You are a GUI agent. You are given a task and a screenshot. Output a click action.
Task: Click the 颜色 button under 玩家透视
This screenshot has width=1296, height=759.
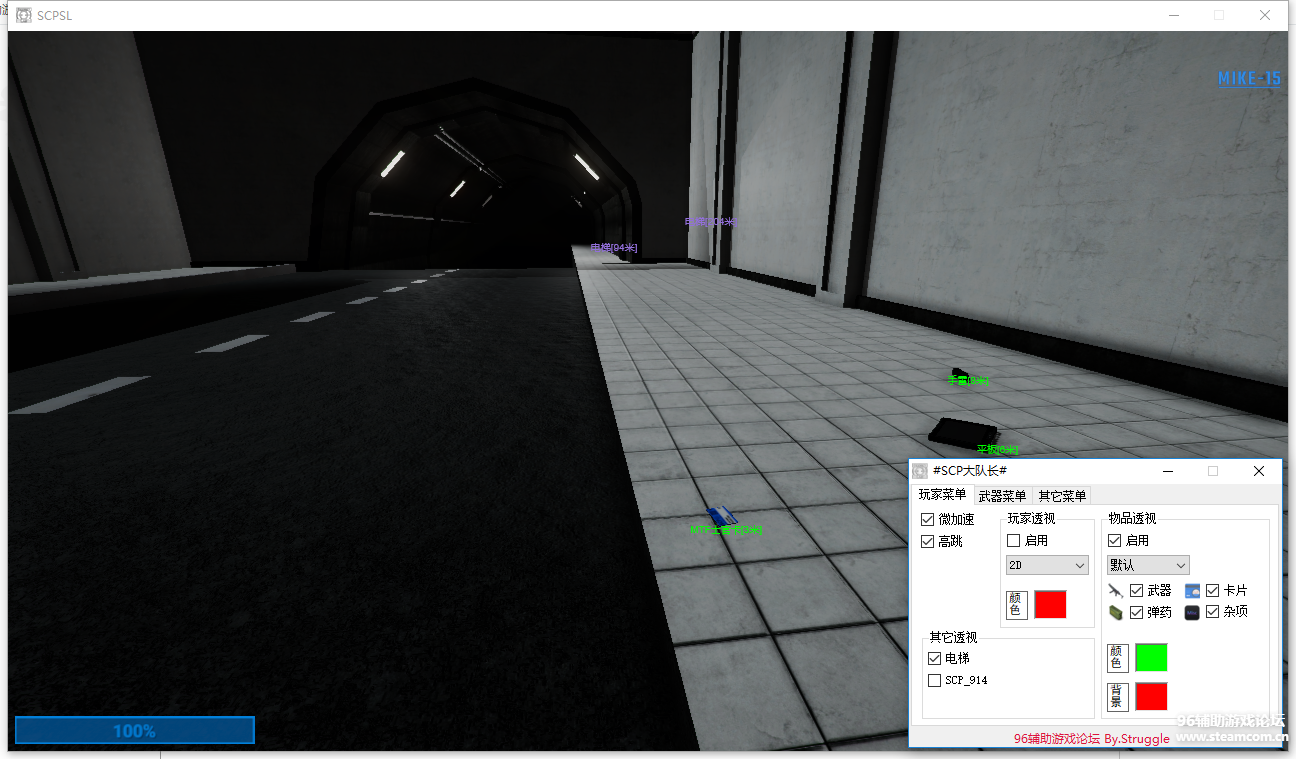1017,605
